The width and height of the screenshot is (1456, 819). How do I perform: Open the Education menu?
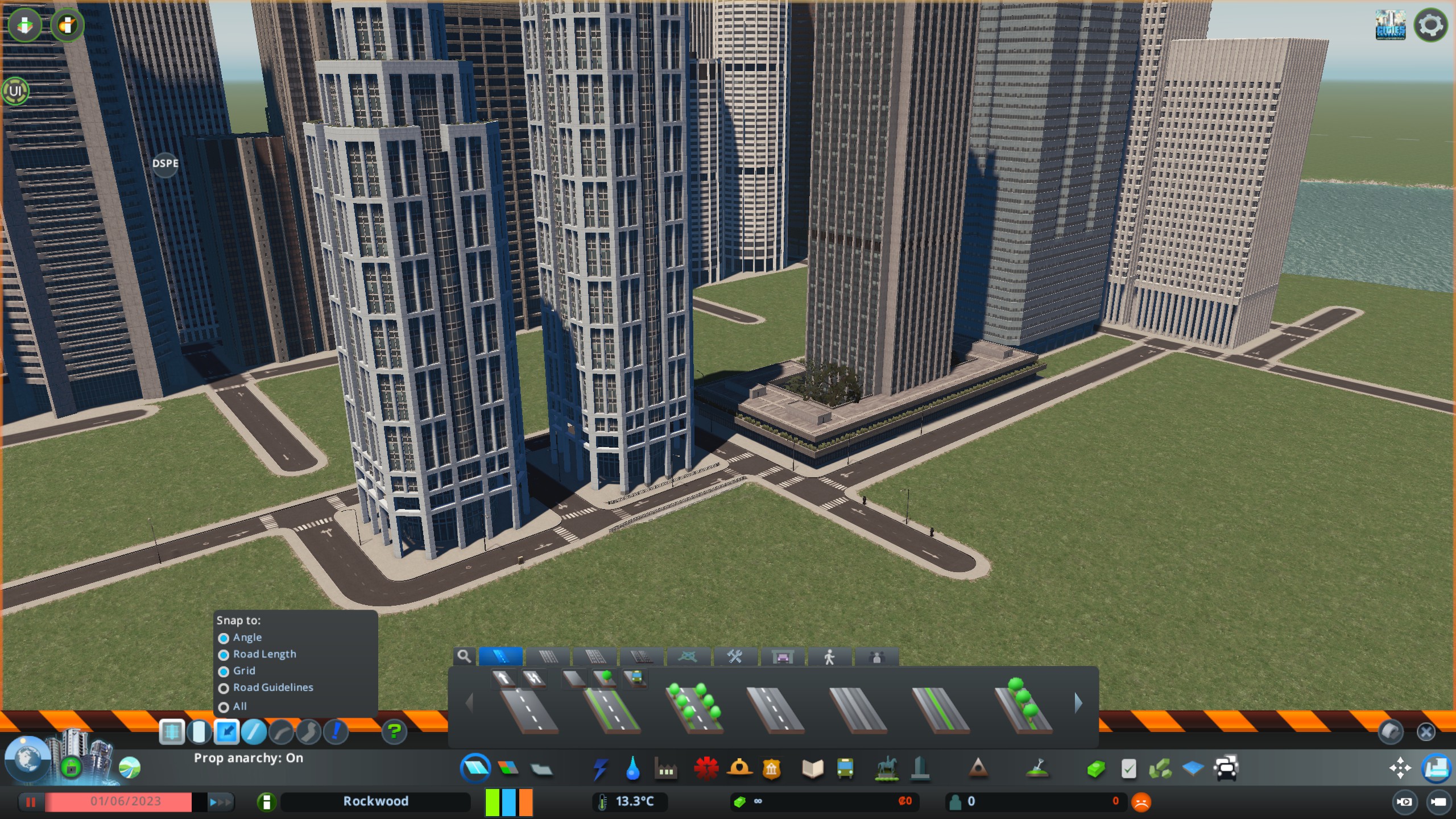coord(812,768)
